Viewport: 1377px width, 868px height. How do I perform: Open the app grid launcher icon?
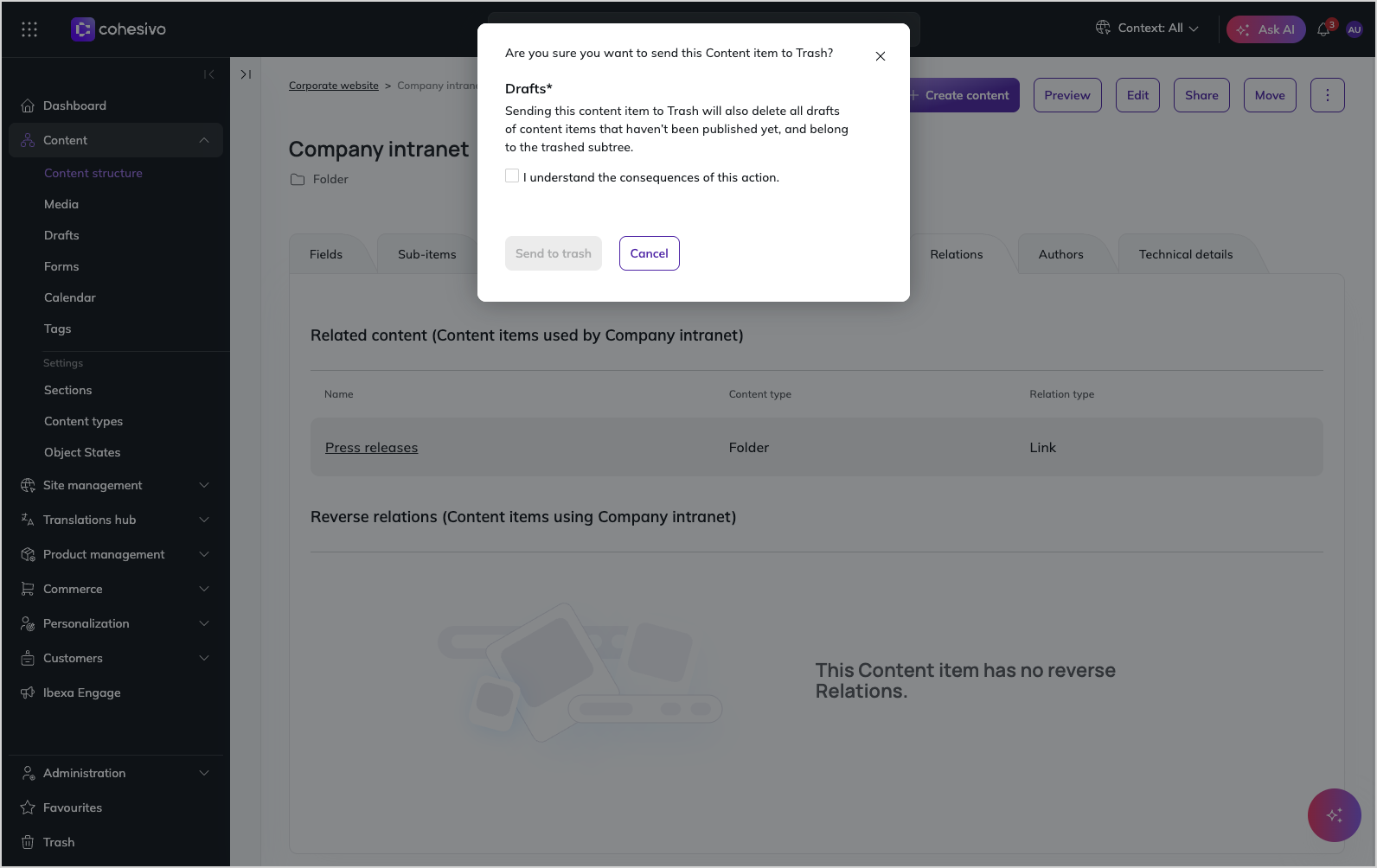[x=29, y=29]
